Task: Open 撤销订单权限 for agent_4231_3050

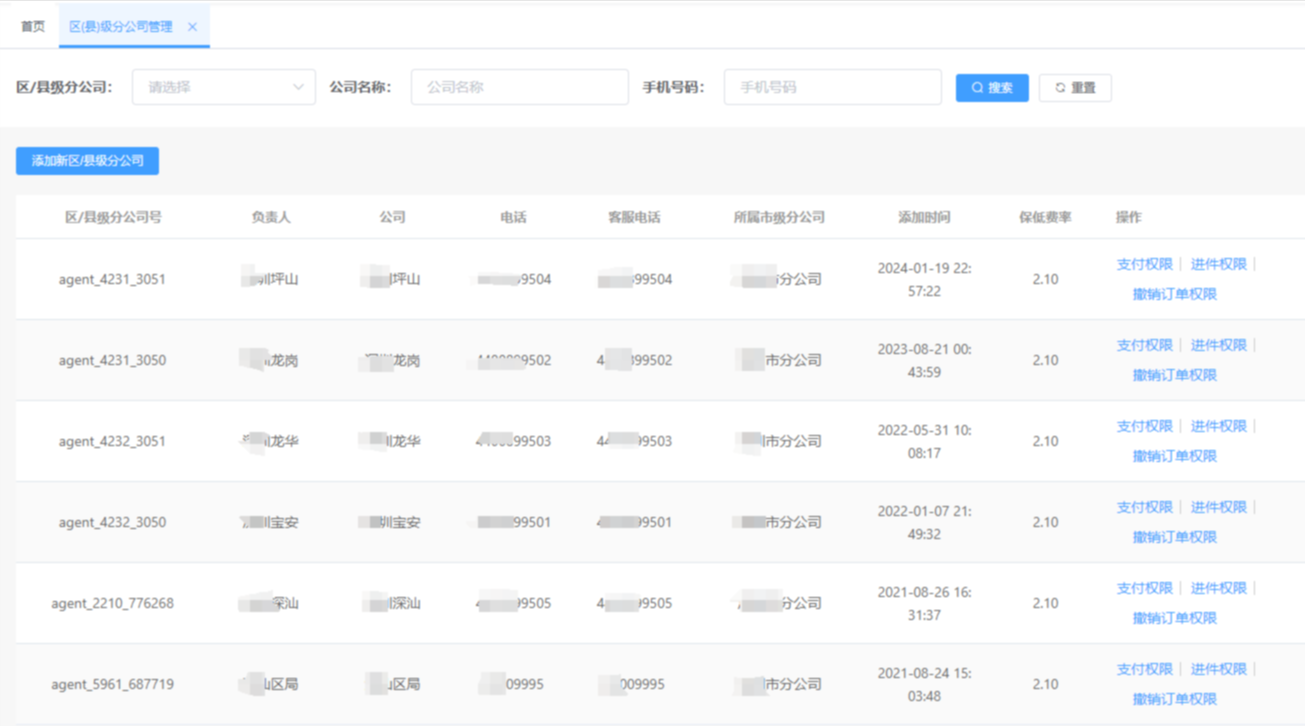Action: 1174,375
